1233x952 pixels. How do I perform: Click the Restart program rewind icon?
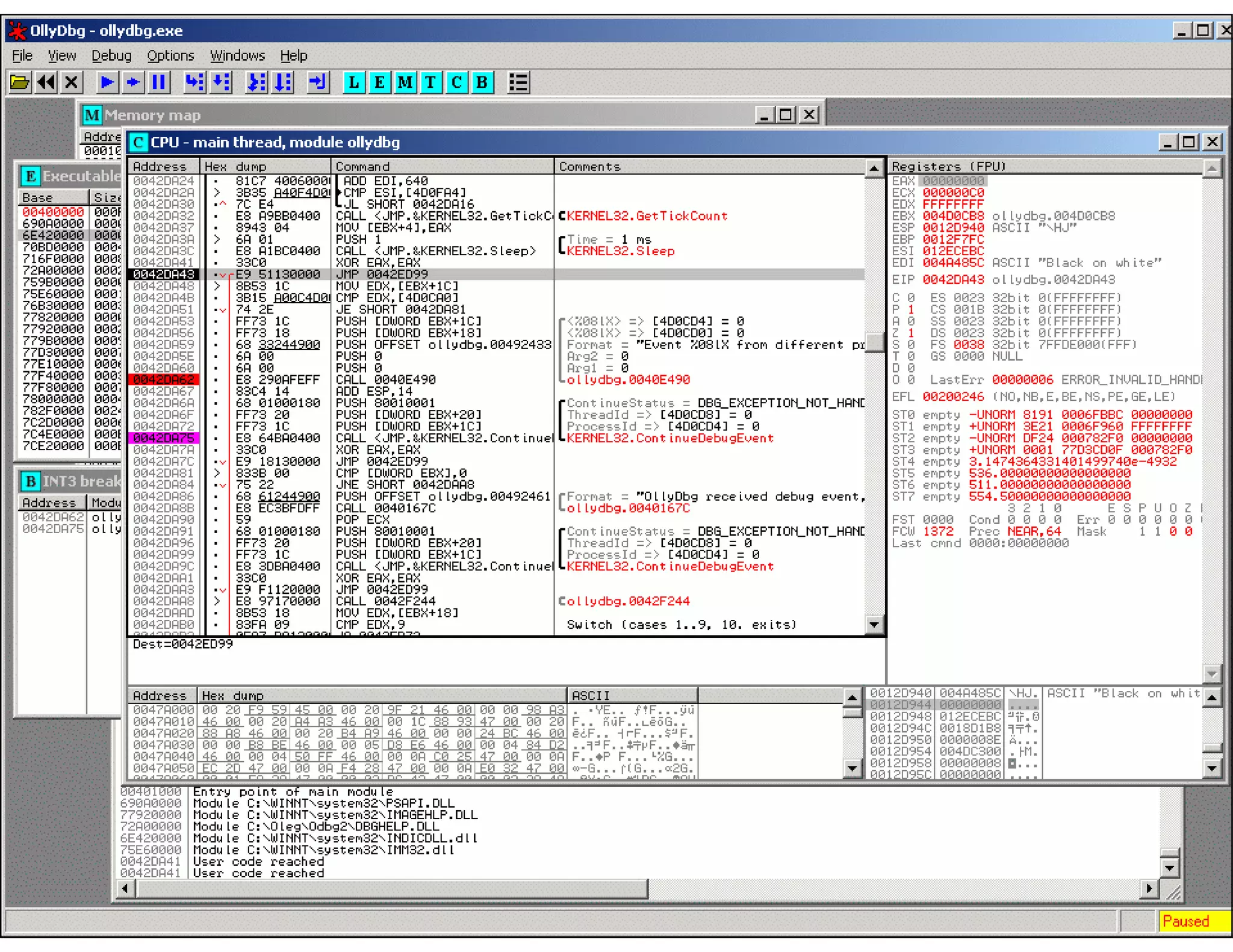coord(46,82)
